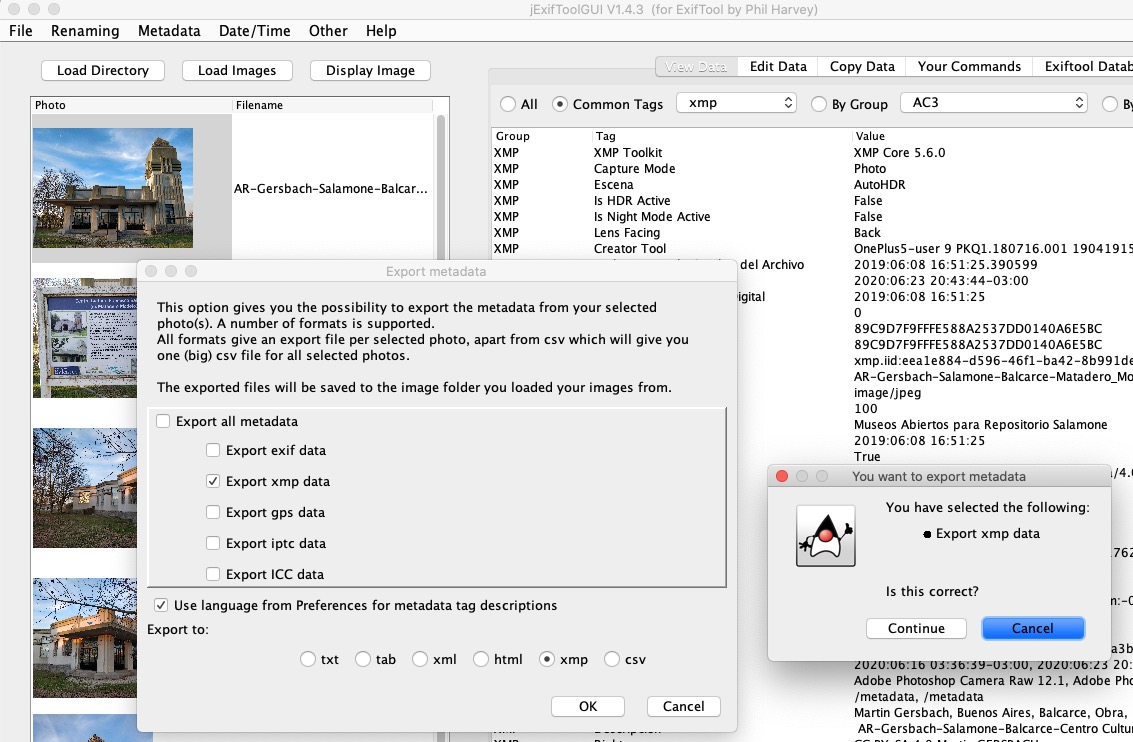Open the xmp tag group dropdown
This screenshot has width=1133, height=742.
tap(736, 102)
